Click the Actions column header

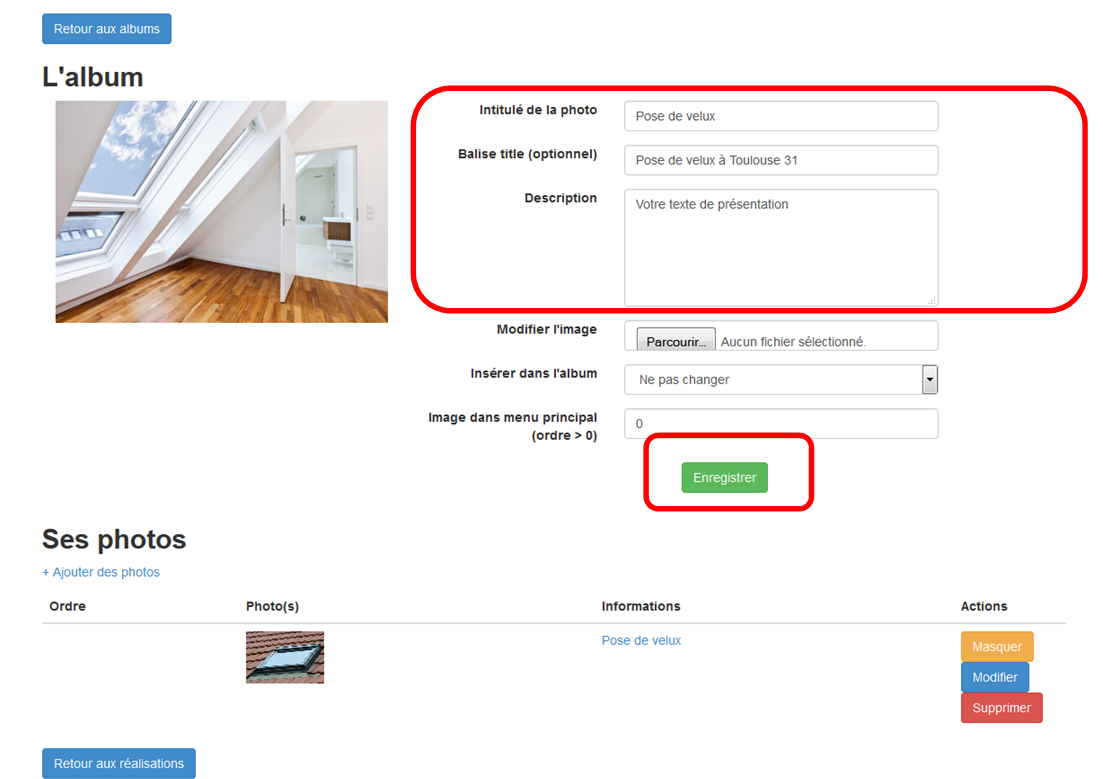coord(984,607)
